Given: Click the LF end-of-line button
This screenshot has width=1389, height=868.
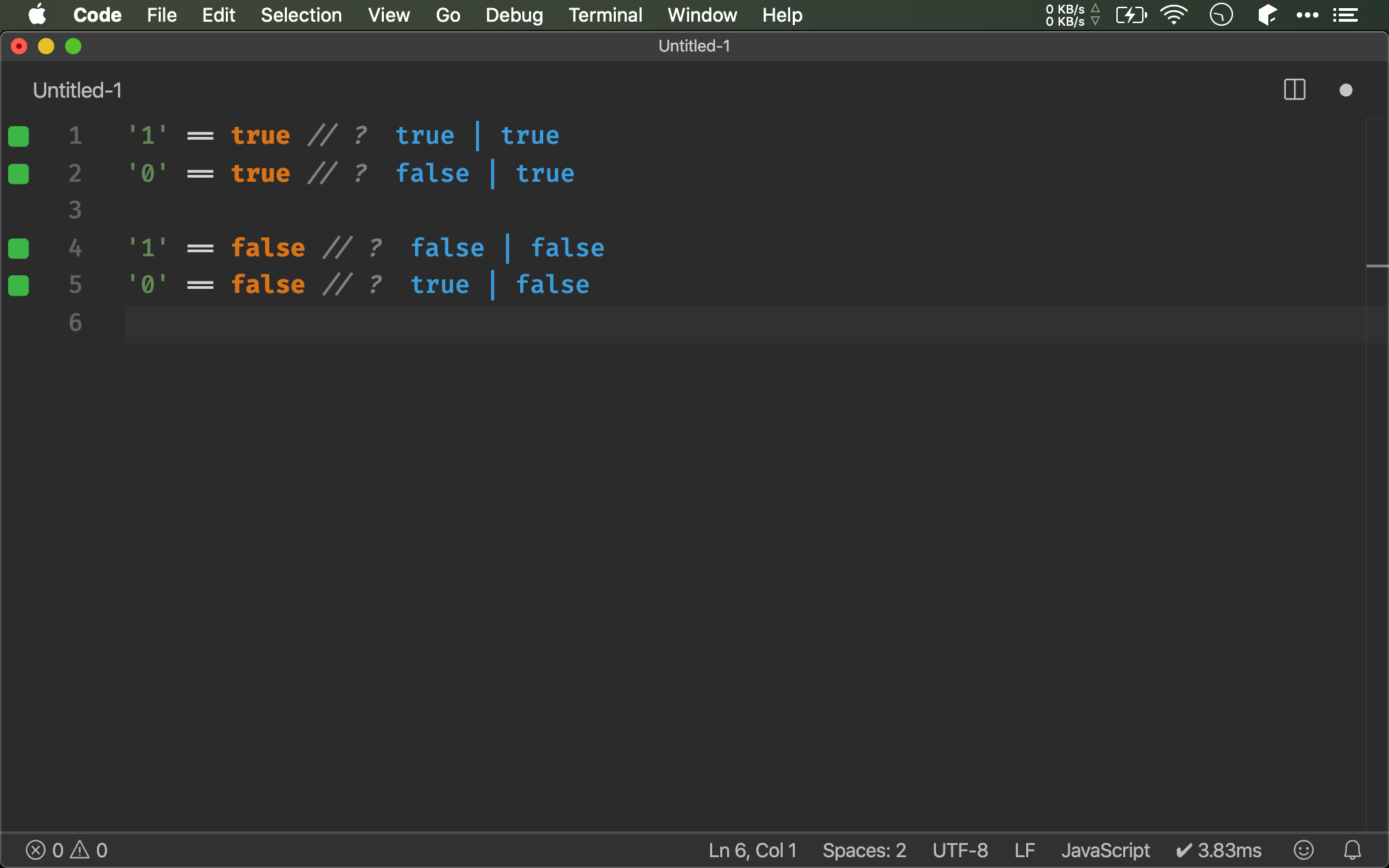Looking at the screenshot, I should 1024,850.
